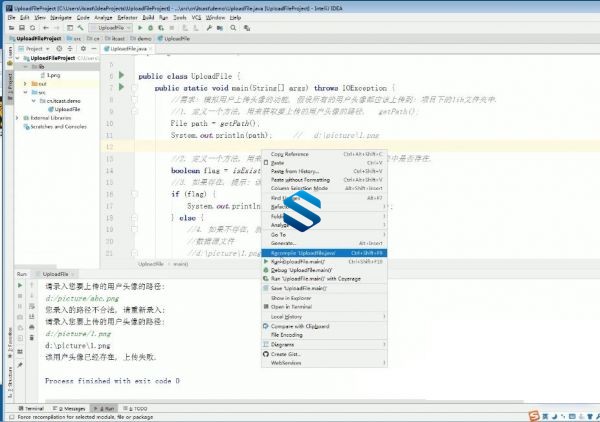Screen dimensions: 600x422
Task: Start debugging with the toolbar bug icon
Action: click(150, 28)
